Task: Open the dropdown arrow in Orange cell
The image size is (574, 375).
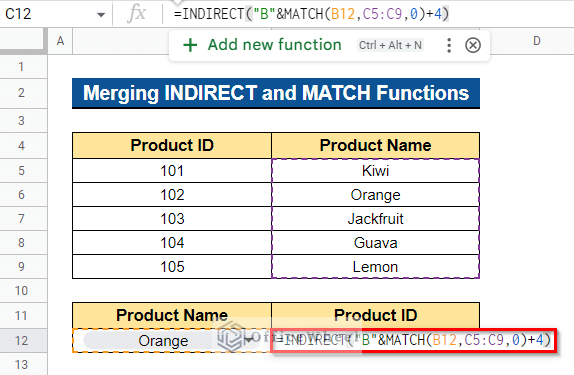Action: (x=249, y=341)
